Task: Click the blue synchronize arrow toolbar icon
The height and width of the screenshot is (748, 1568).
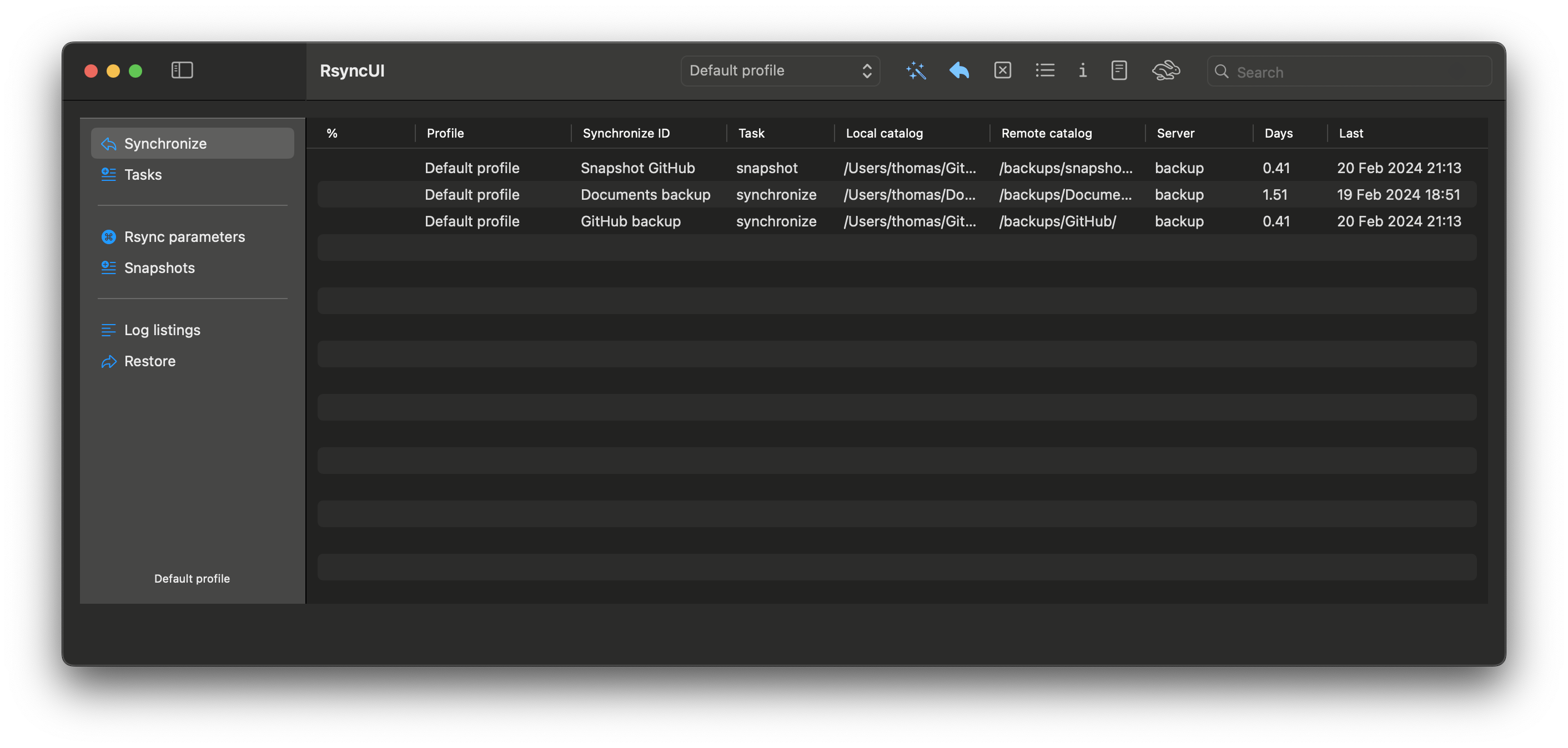Action: (959, 70)
